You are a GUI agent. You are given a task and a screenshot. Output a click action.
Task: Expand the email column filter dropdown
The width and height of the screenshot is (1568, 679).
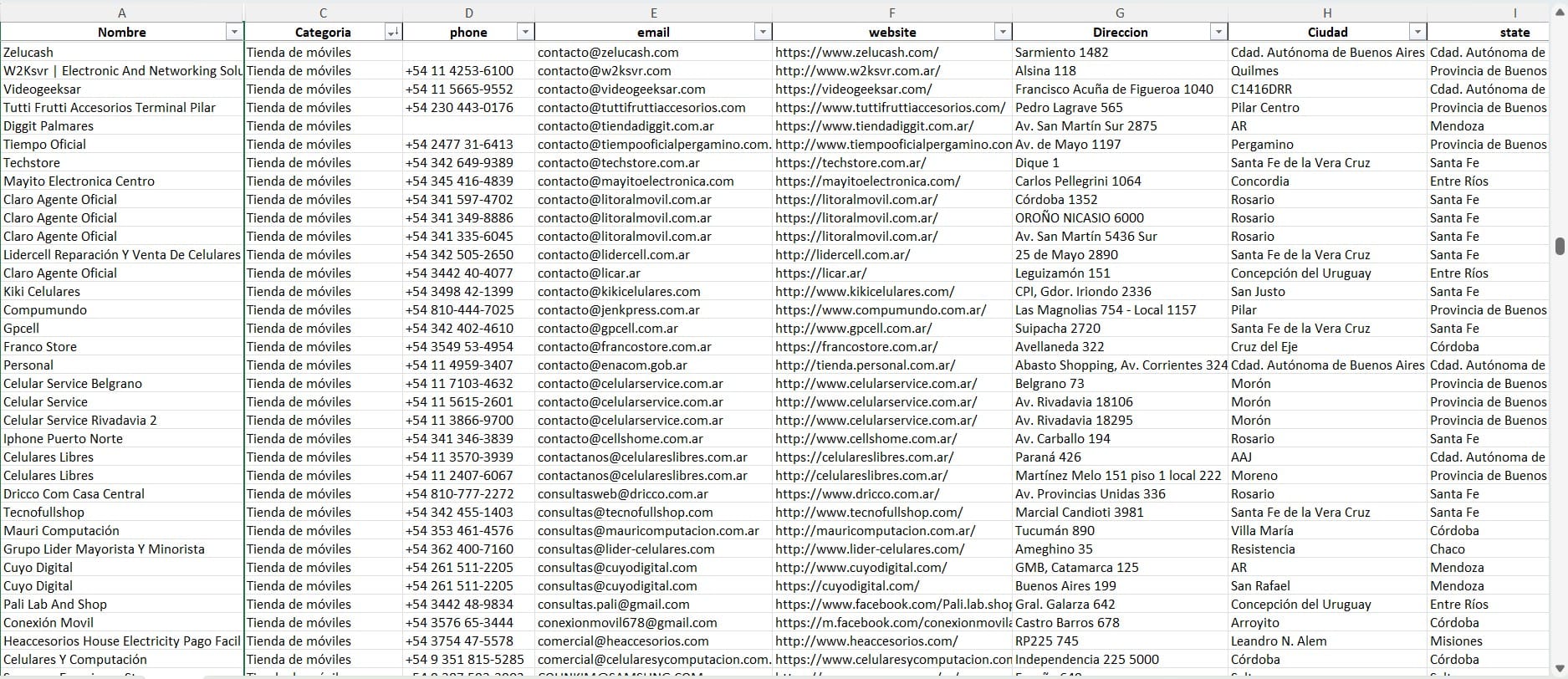pyautogui.click(x=763, y=32)
